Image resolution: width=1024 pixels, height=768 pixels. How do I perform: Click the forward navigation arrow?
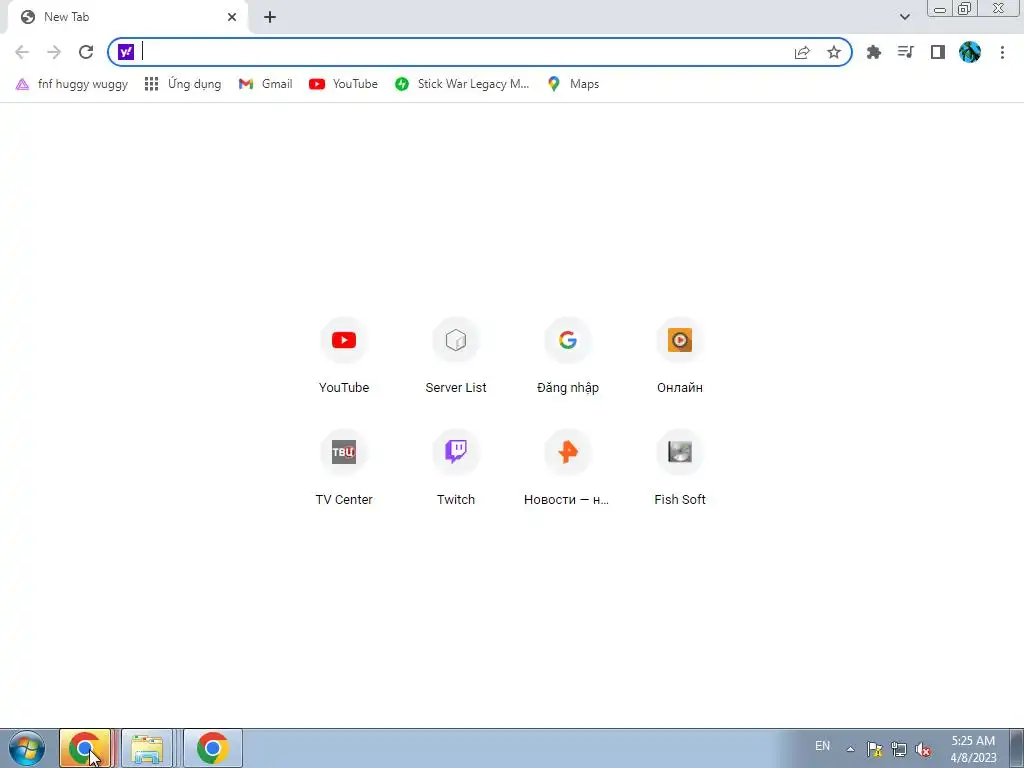54,52
